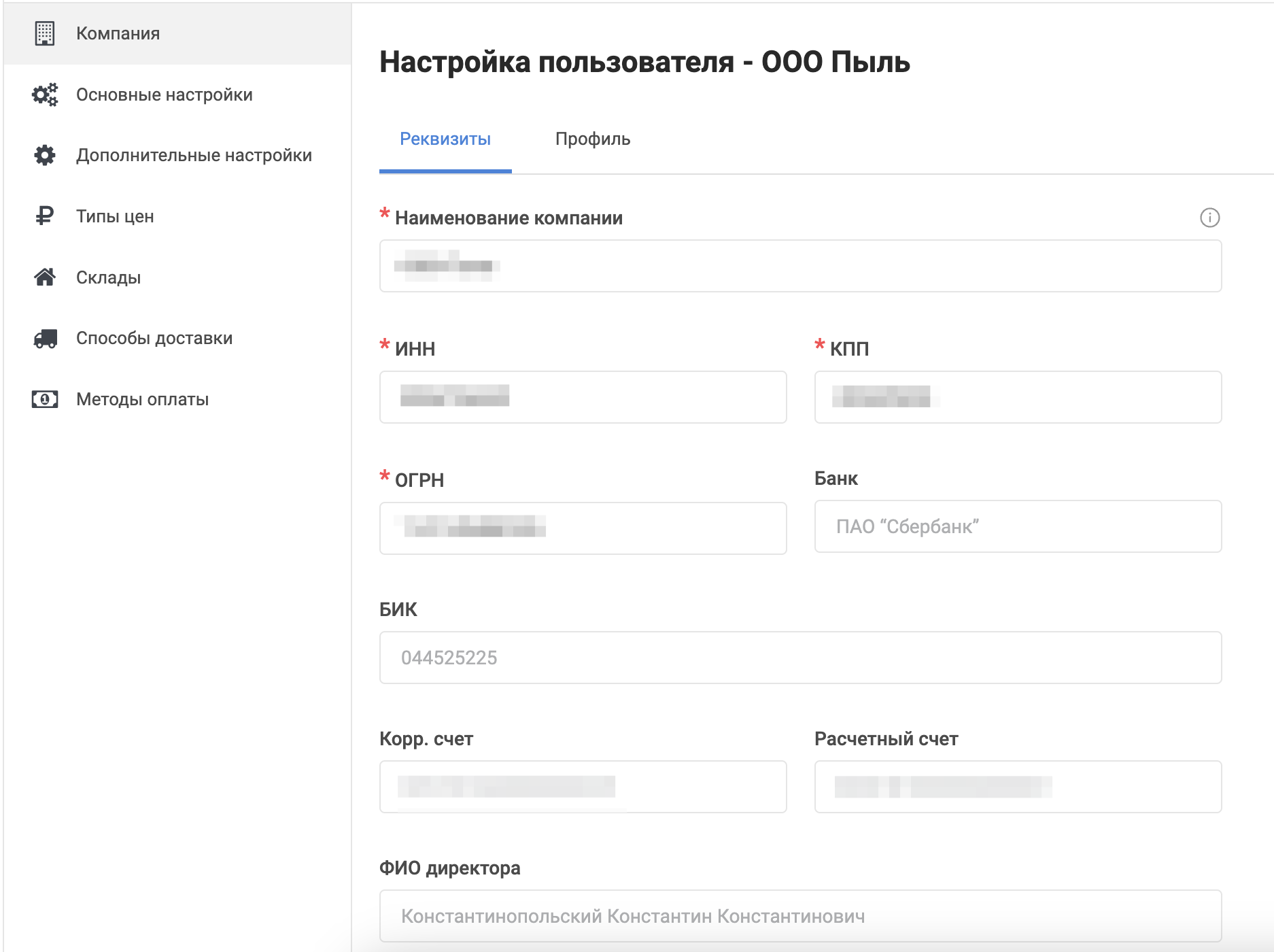Switch to the Профиль tab
Screen dimensions: 1274x952
click(592, 139)
